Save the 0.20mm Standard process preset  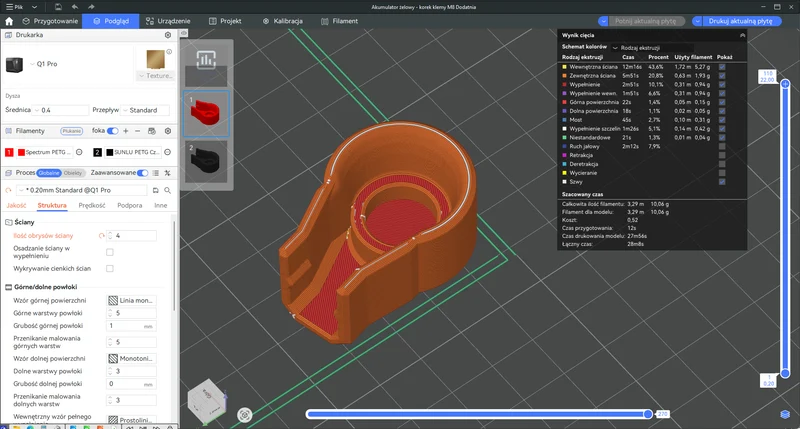[x=156, y=190]
